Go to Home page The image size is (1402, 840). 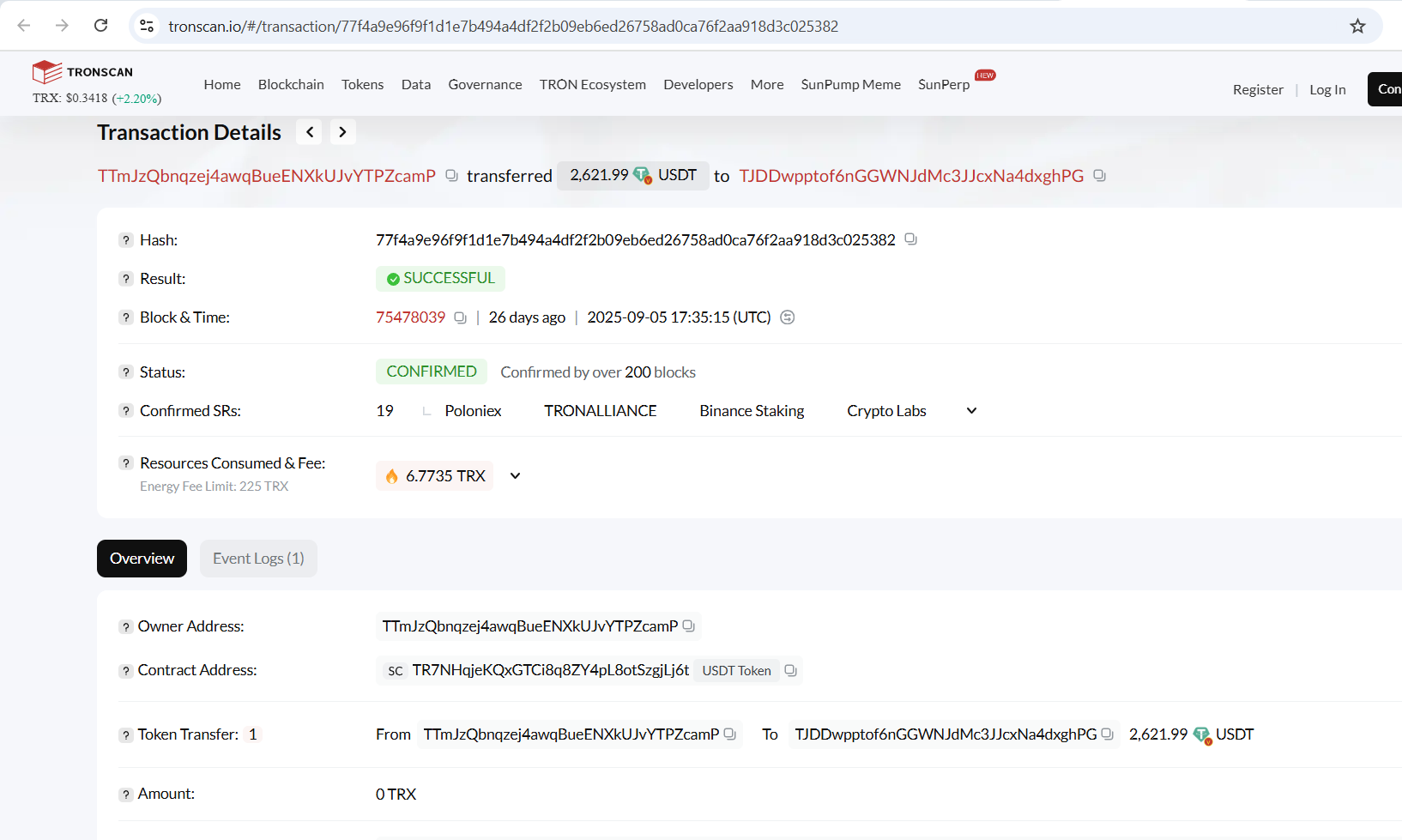point(222,84)
